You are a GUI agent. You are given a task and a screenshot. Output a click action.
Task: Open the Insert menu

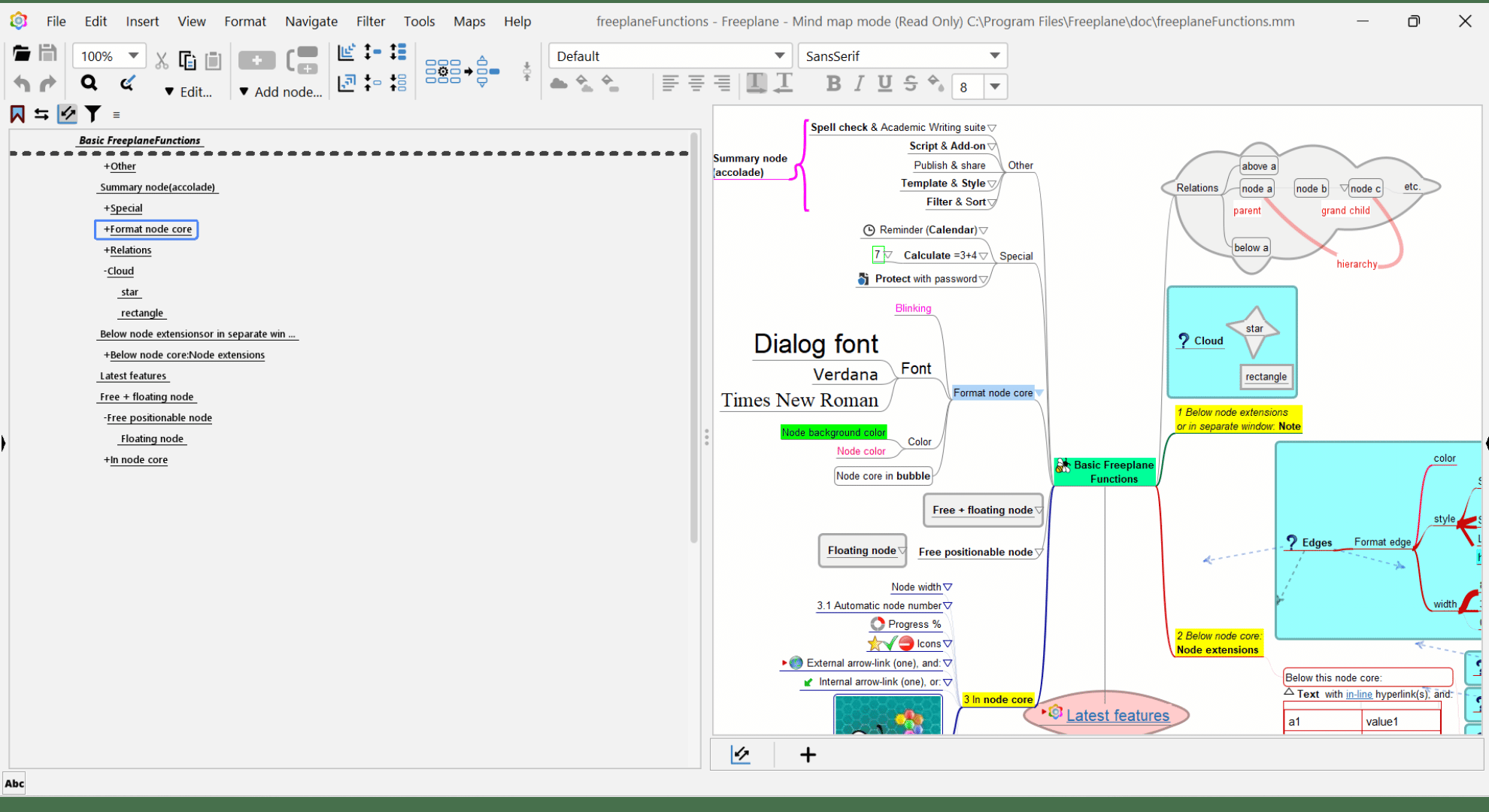[x=142, y=21]
